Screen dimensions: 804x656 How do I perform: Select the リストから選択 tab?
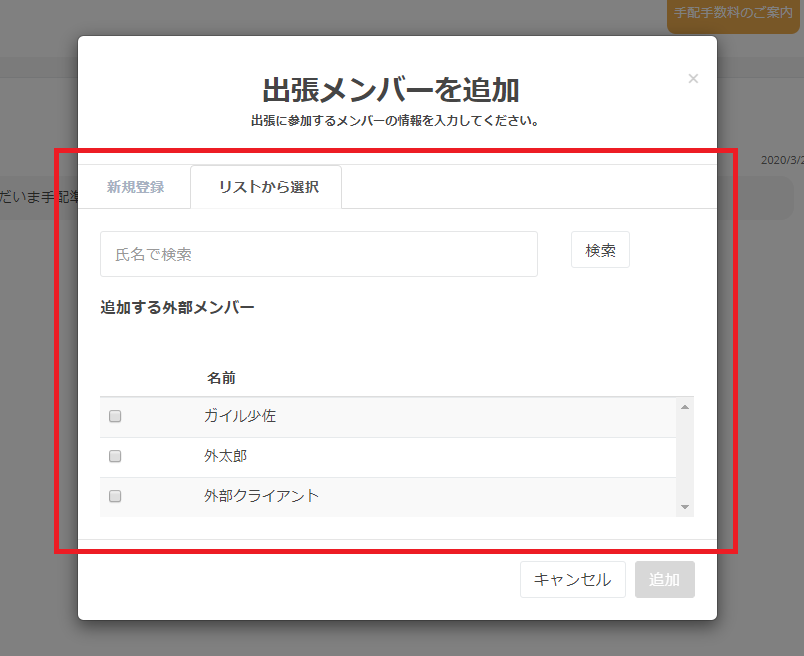click(268, 187)
